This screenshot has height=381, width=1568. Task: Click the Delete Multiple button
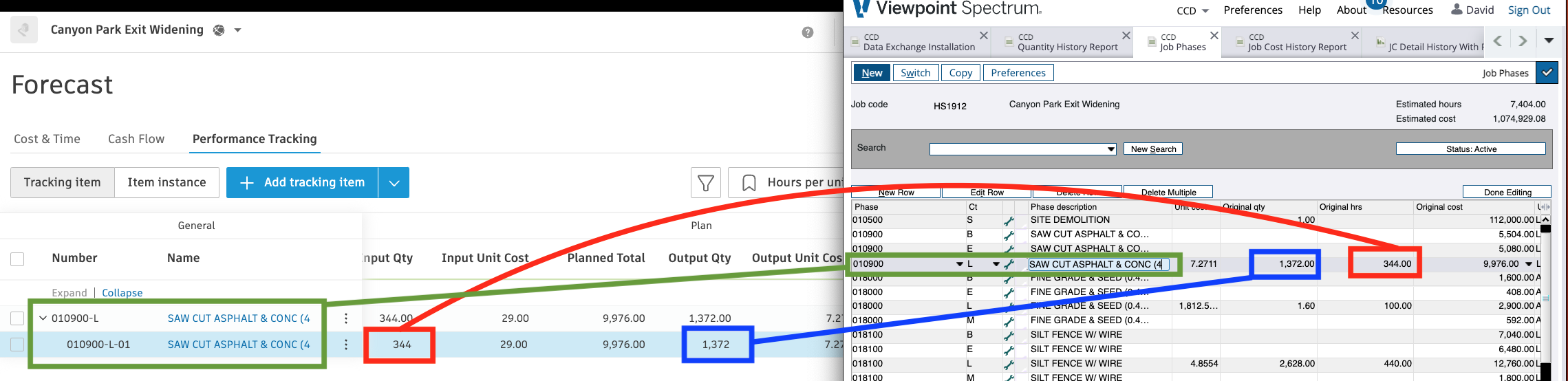tap(1168, 192)
